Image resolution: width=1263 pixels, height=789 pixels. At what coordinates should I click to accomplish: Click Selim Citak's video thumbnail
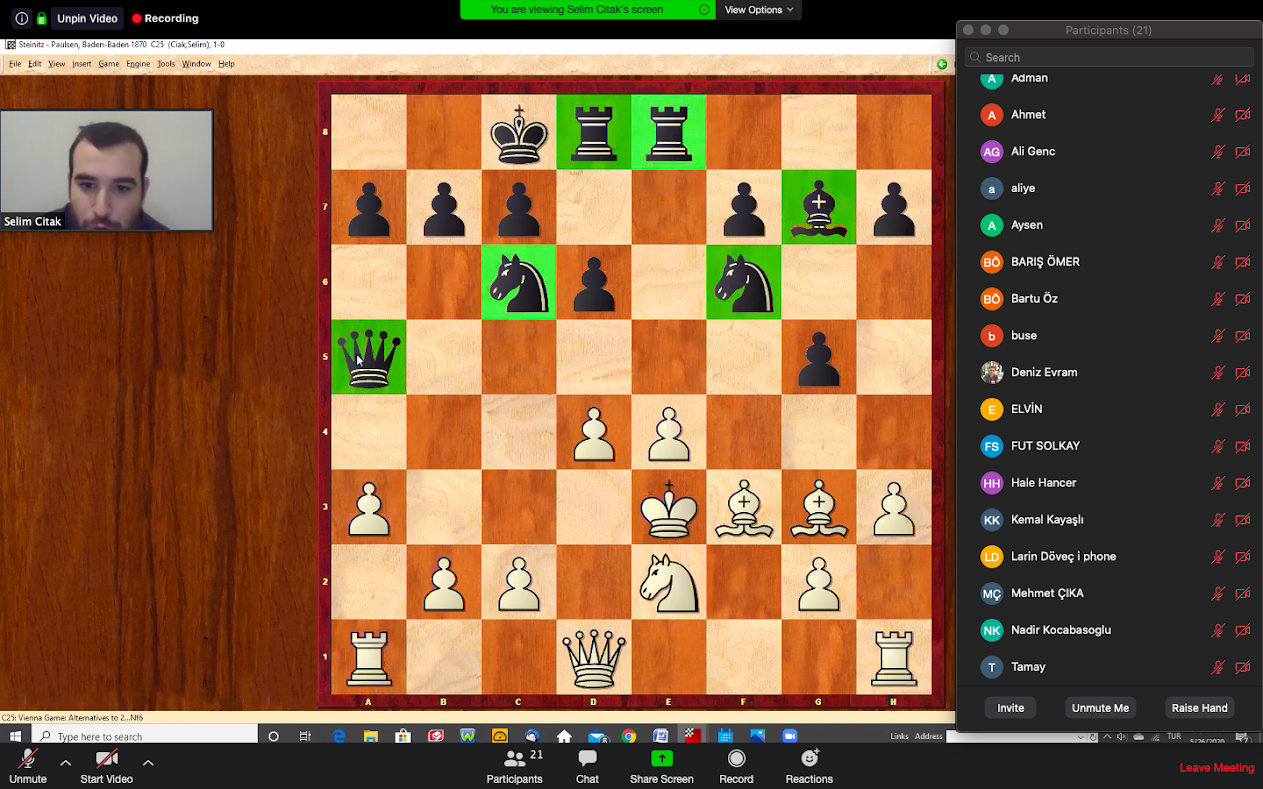point(106,170)
